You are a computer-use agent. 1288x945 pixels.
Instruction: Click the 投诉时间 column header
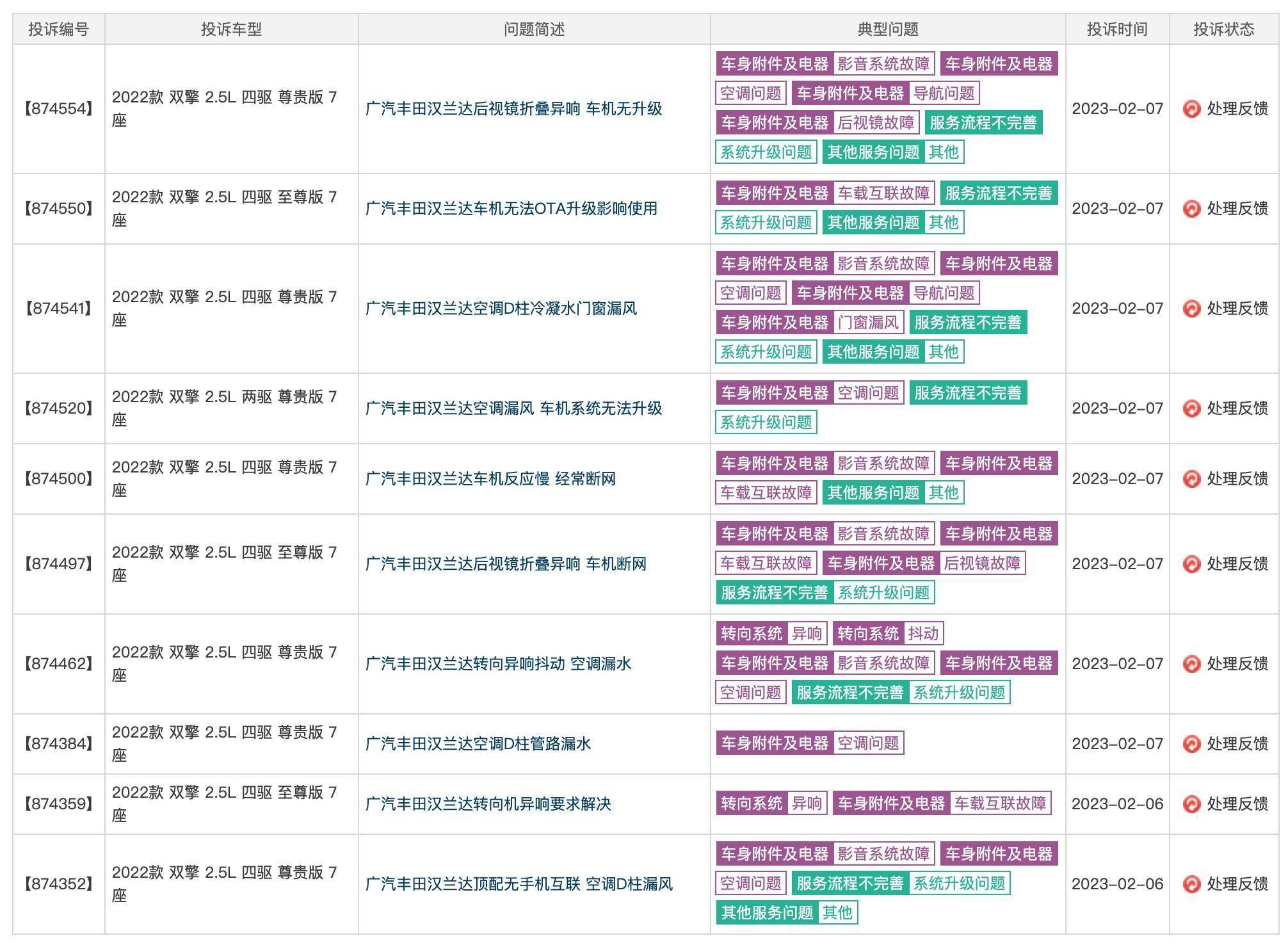[x=1118, y=29]
